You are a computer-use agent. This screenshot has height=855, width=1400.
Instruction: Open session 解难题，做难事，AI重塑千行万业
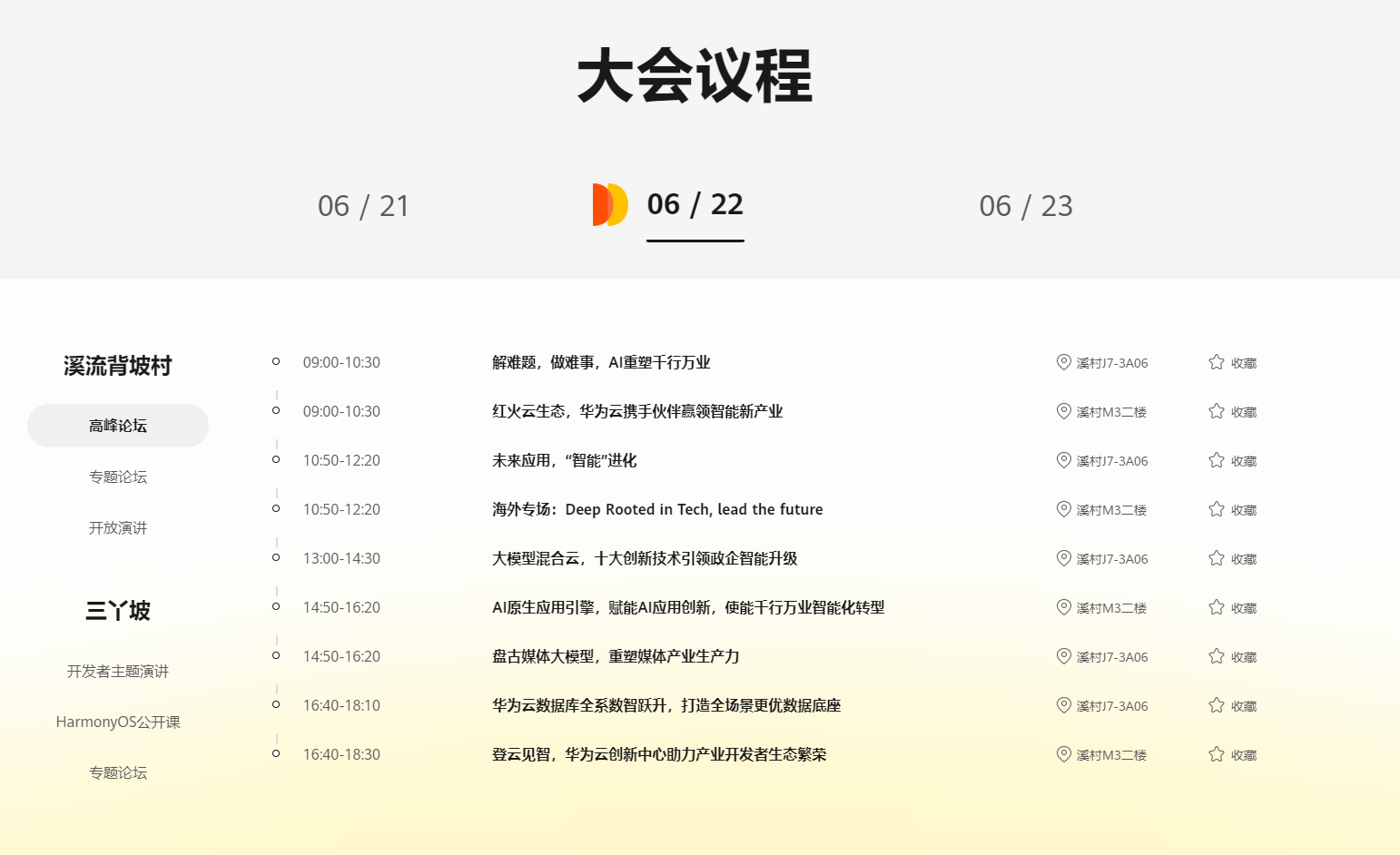click(601, 362)
